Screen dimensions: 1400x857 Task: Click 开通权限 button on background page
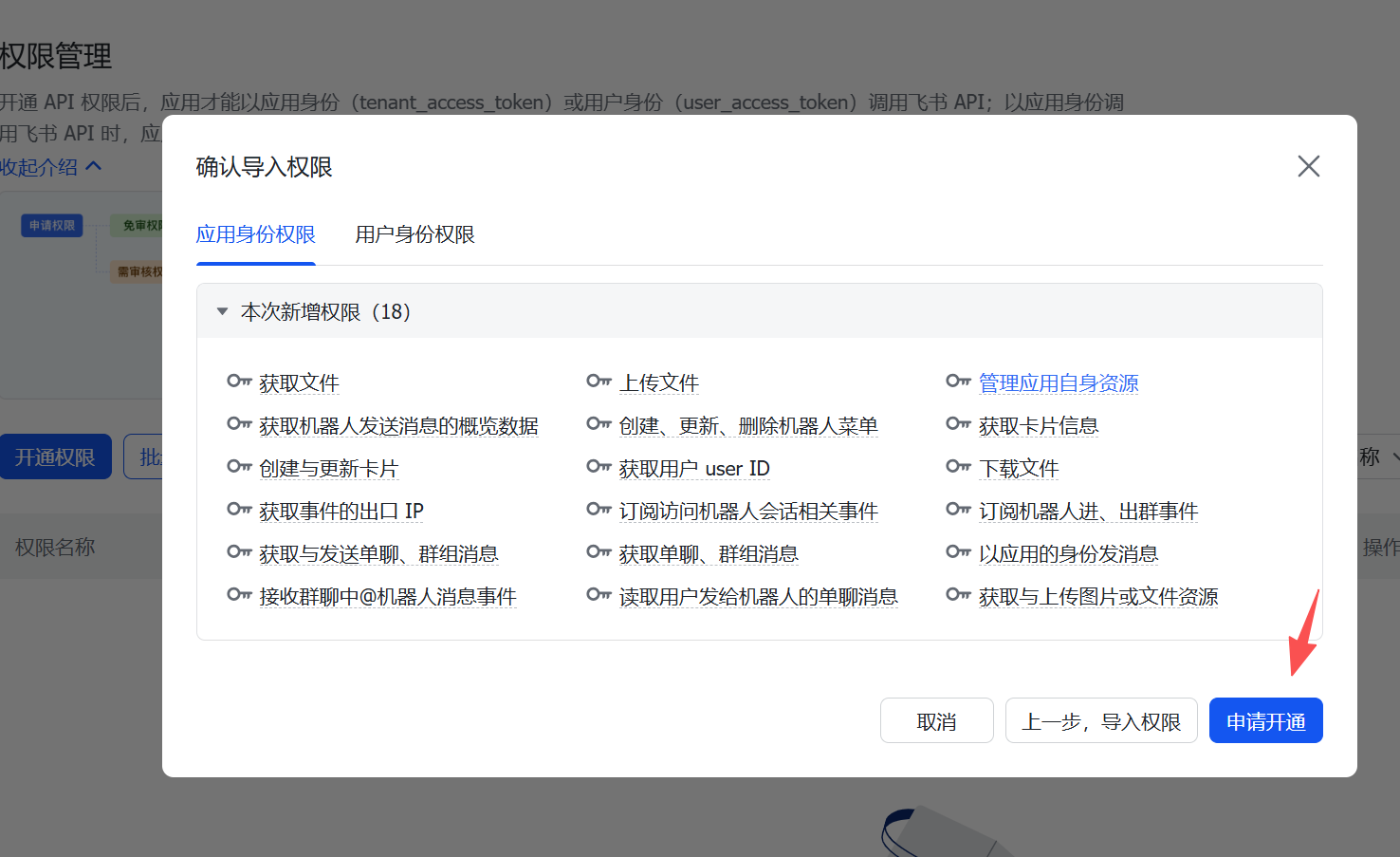pos(55,456)
